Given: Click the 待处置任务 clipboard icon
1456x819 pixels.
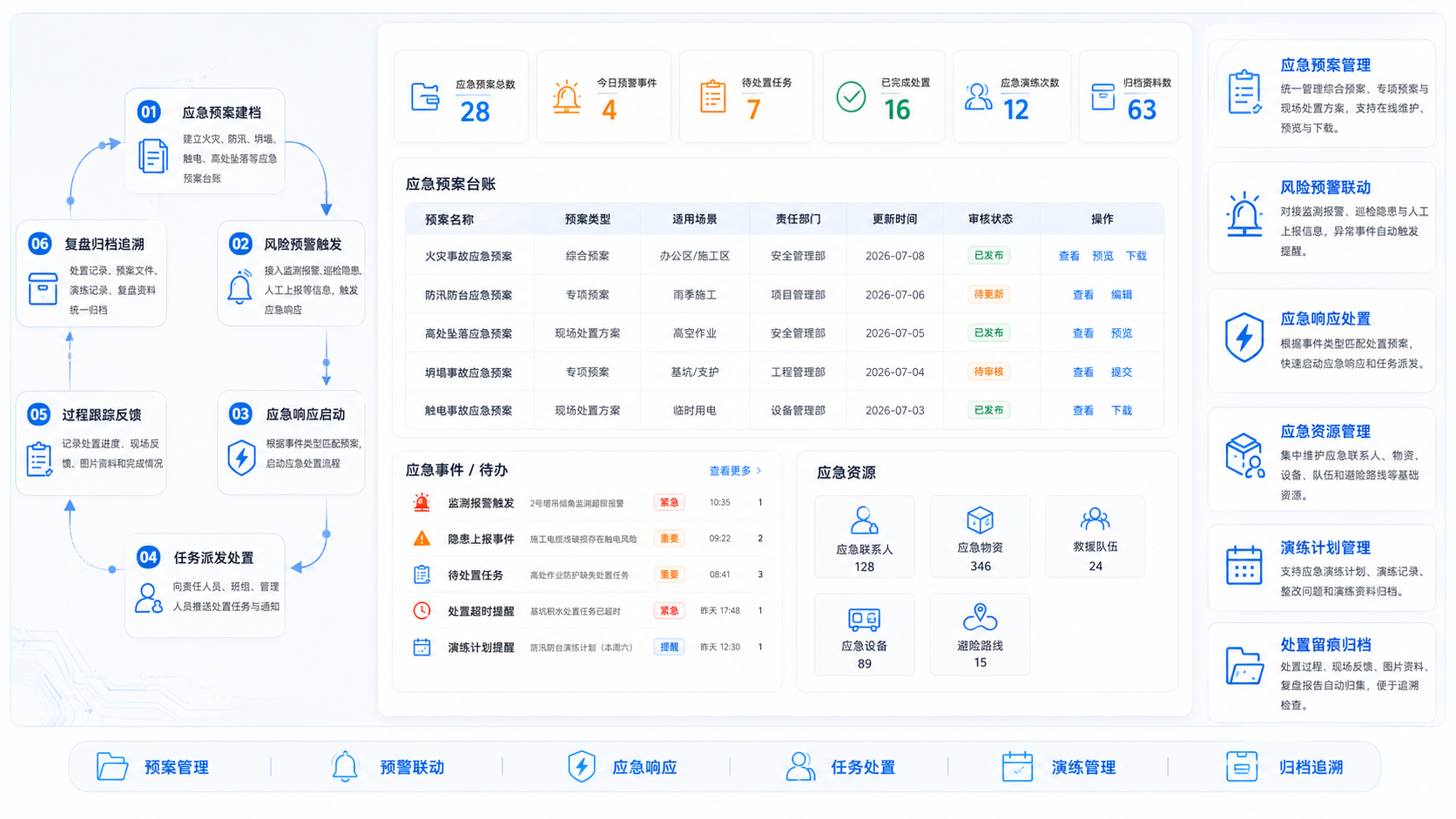Looking at the screenshot, I should coord(712,96).
